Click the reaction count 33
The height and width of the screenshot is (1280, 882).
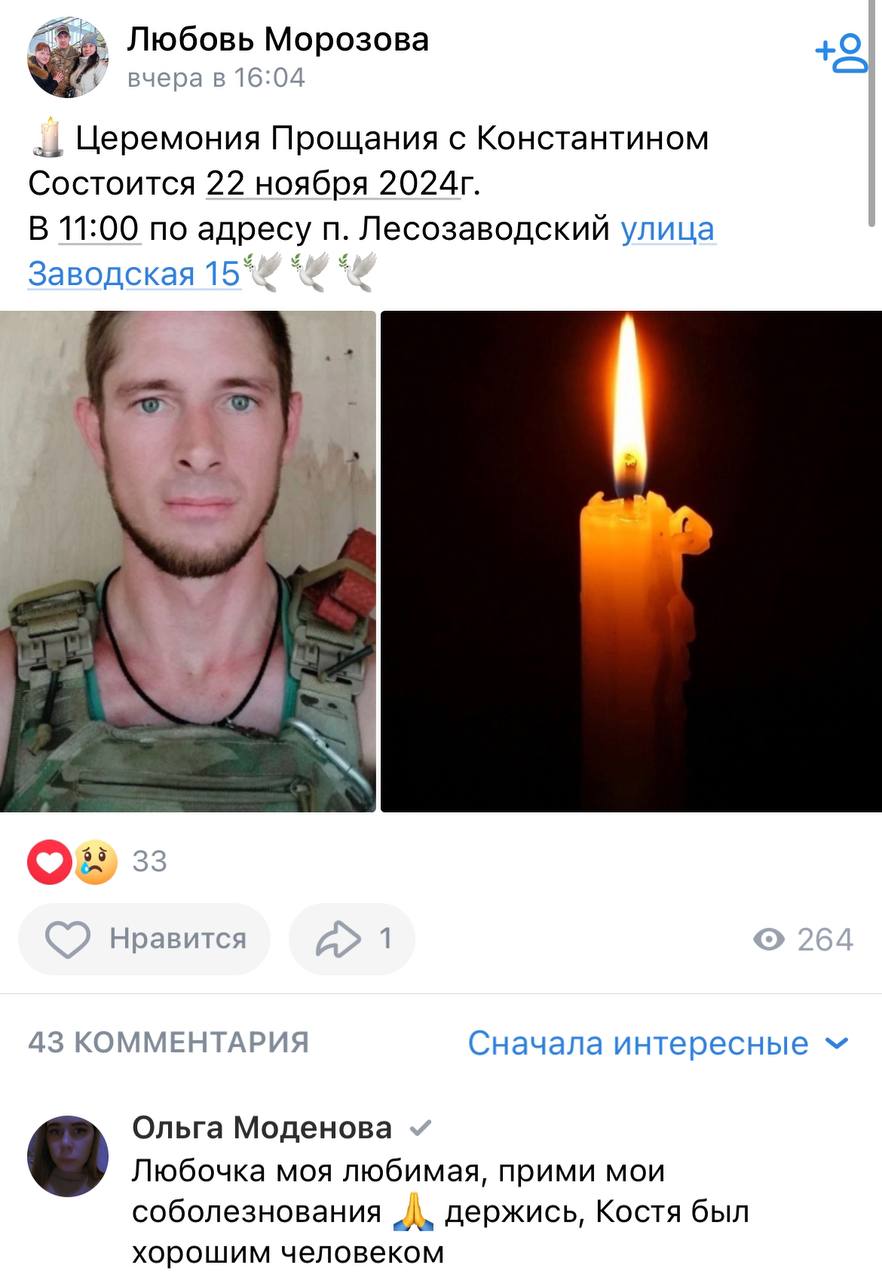click(x=149, y=861)
